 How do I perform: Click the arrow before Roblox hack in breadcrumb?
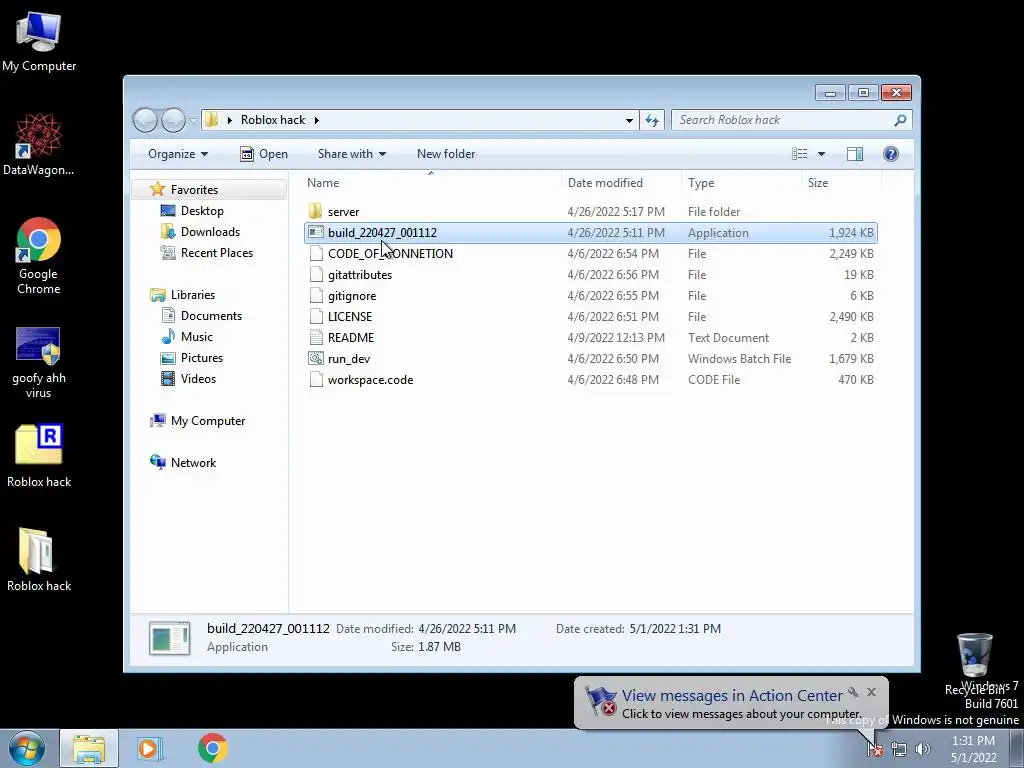tap(230, 120)
